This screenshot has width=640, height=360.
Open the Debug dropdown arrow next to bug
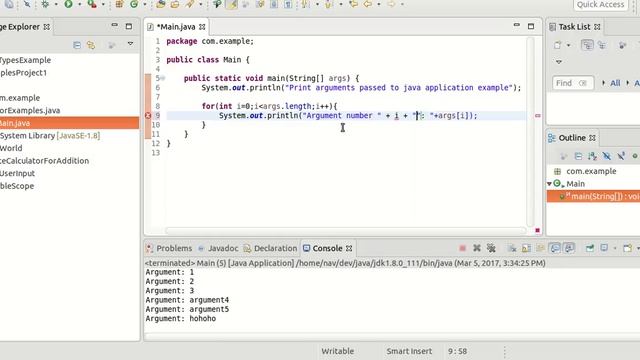pyautogui.click(x=56, y=4)
